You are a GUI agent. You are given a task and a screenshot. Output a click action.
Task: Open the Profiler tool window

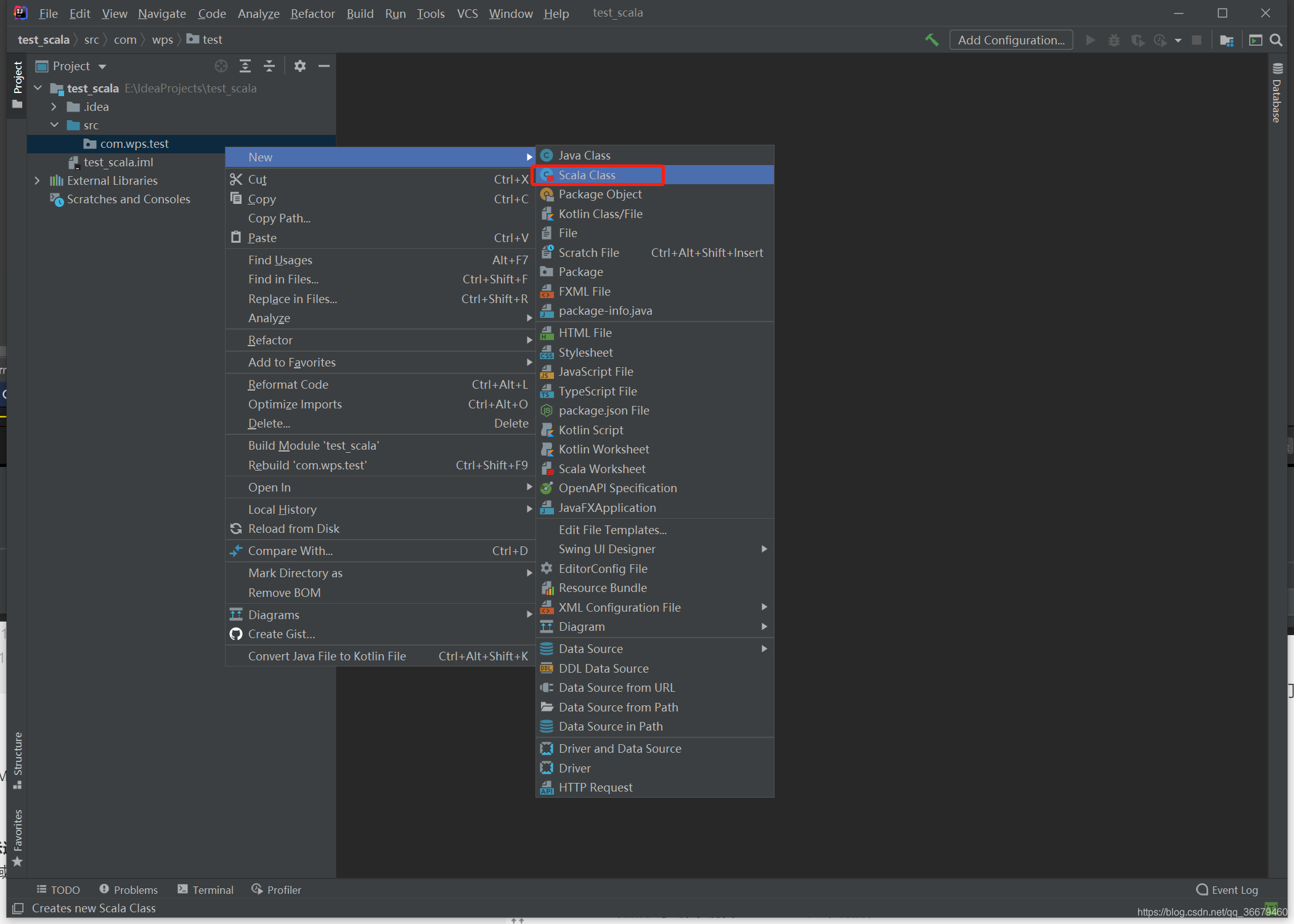click(277, 890)
